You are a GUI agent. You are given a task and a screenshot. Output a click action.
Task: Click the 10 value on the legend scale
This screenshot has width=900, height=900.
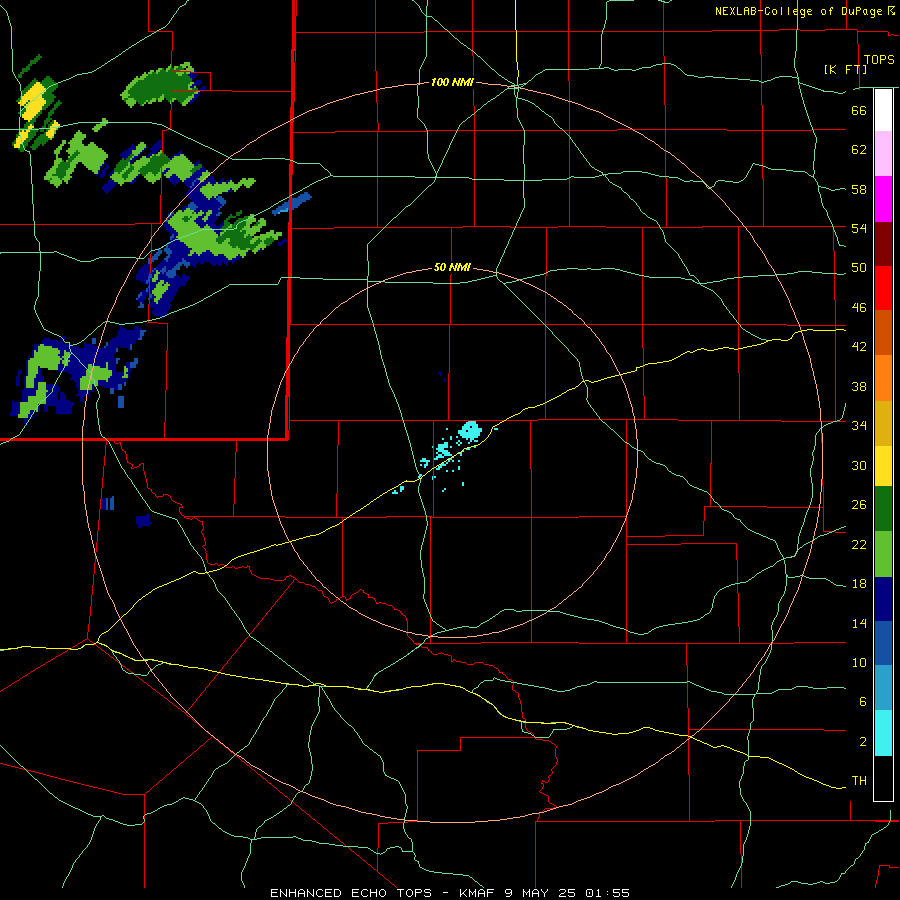(x=859, y=663)
